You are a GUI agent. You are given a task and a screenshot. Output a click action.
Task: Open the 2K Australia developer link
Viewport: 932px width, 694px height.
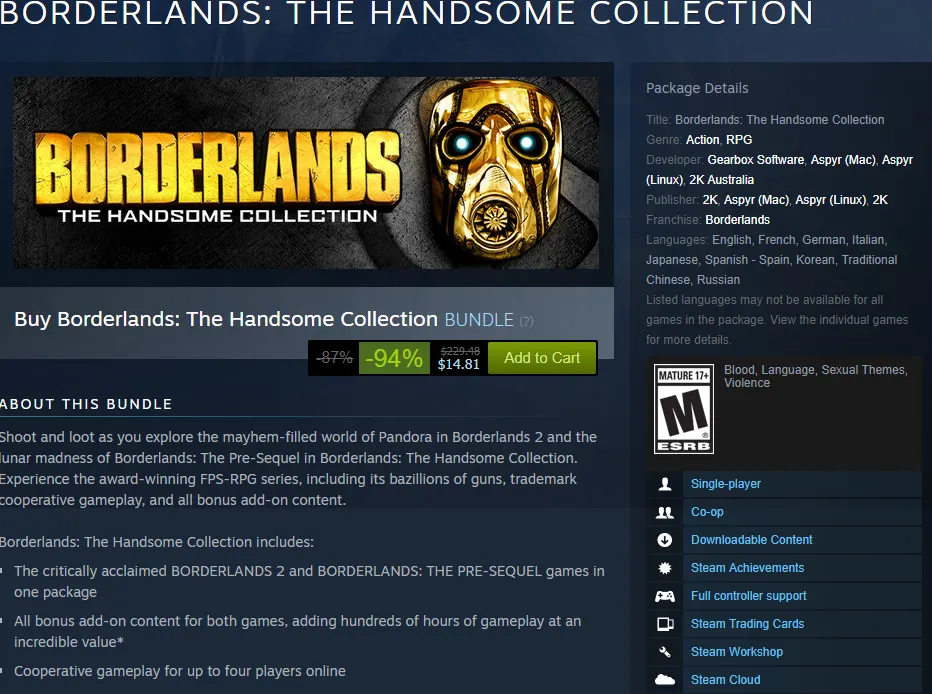(x=722, y=179)
